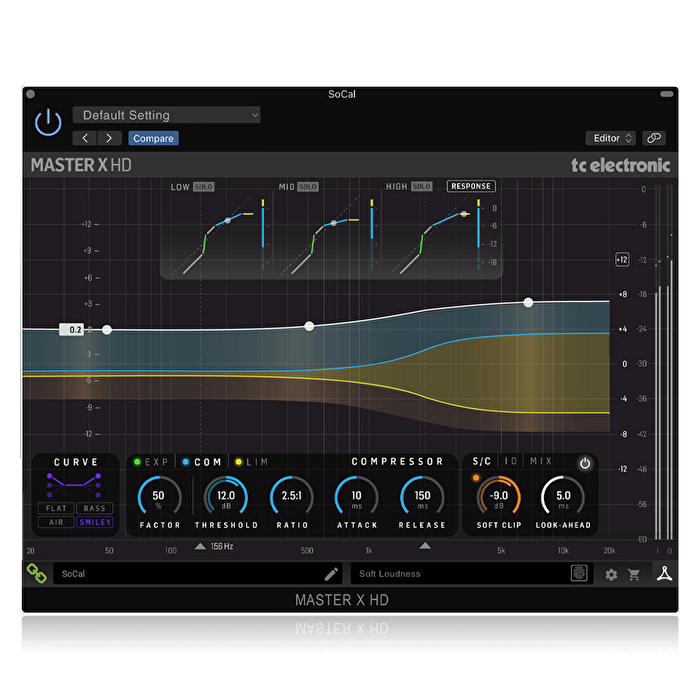
Task: Go to next preset arrow
Action: pos(109,138)
